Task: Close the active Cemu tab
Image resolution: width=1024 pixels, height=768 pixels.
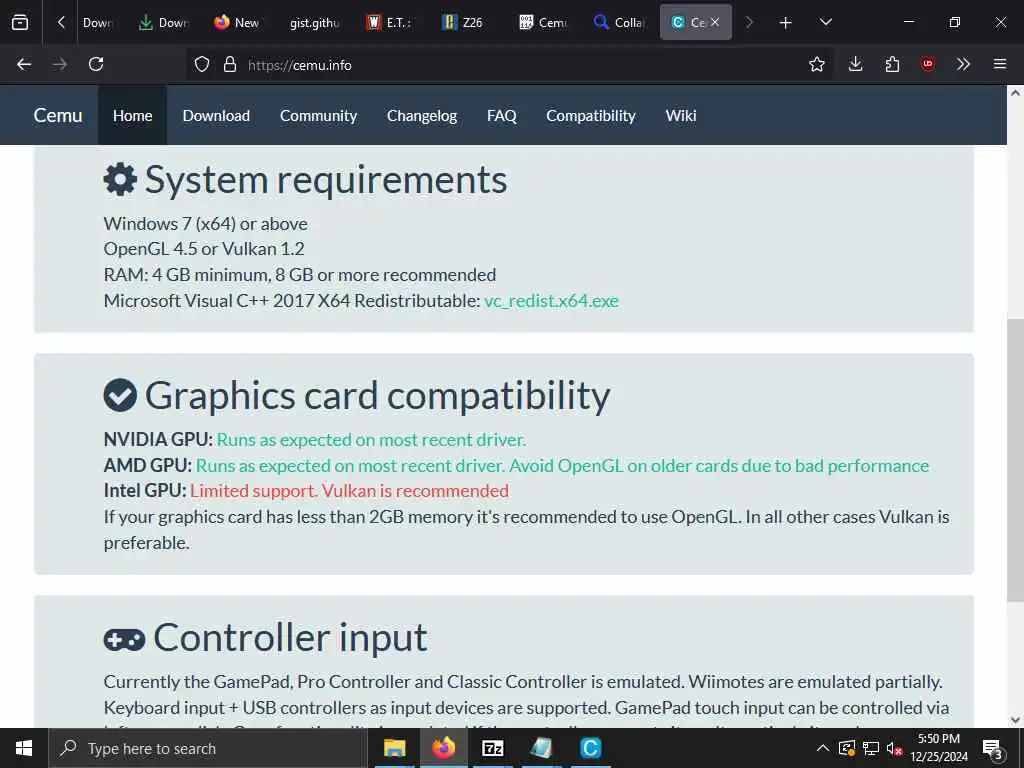Action: [x=715, y=22]
